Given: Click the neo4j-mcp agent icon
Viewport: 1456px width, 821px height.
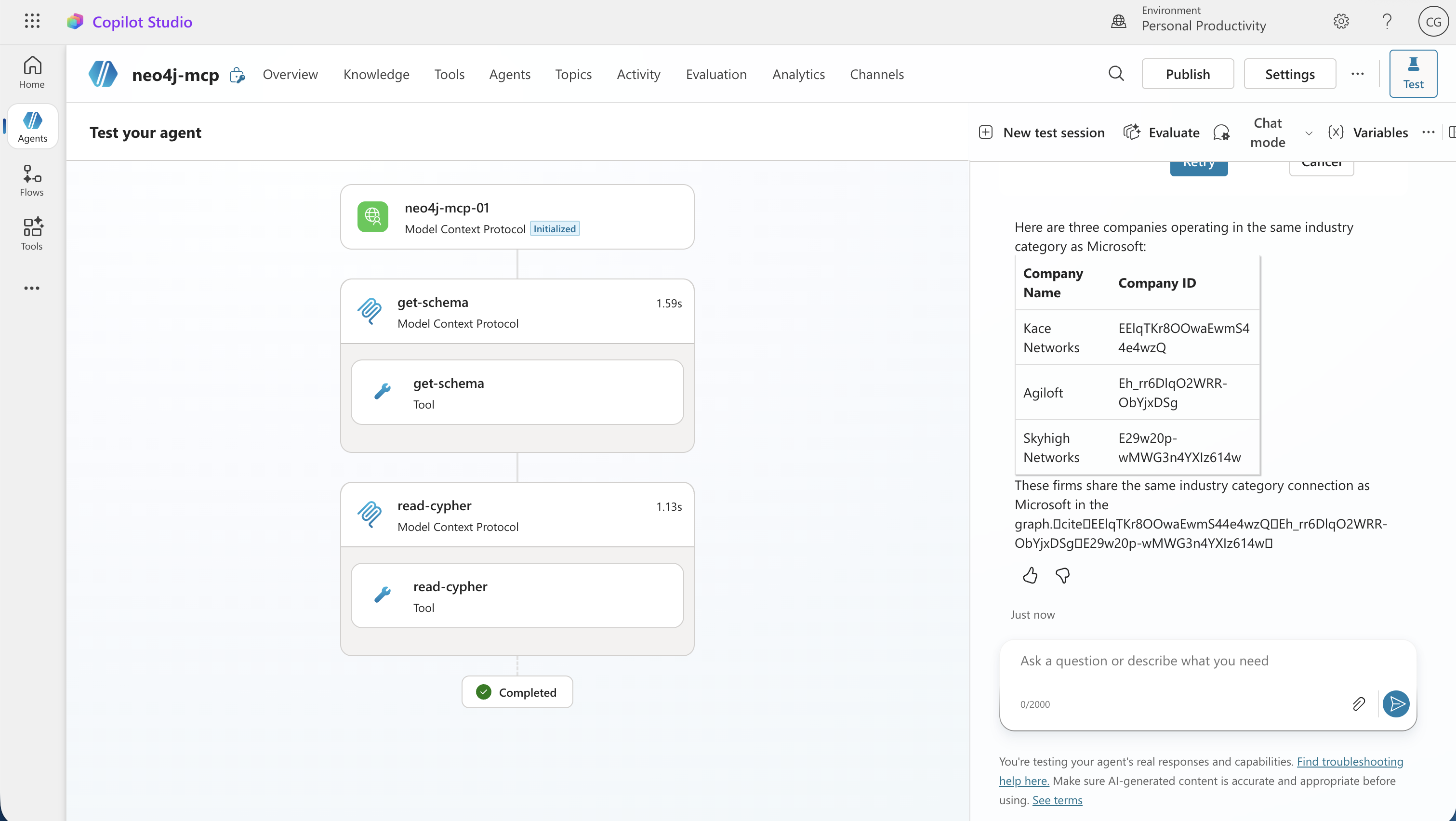Looking at the screenshot, I should tap(103, 74).
